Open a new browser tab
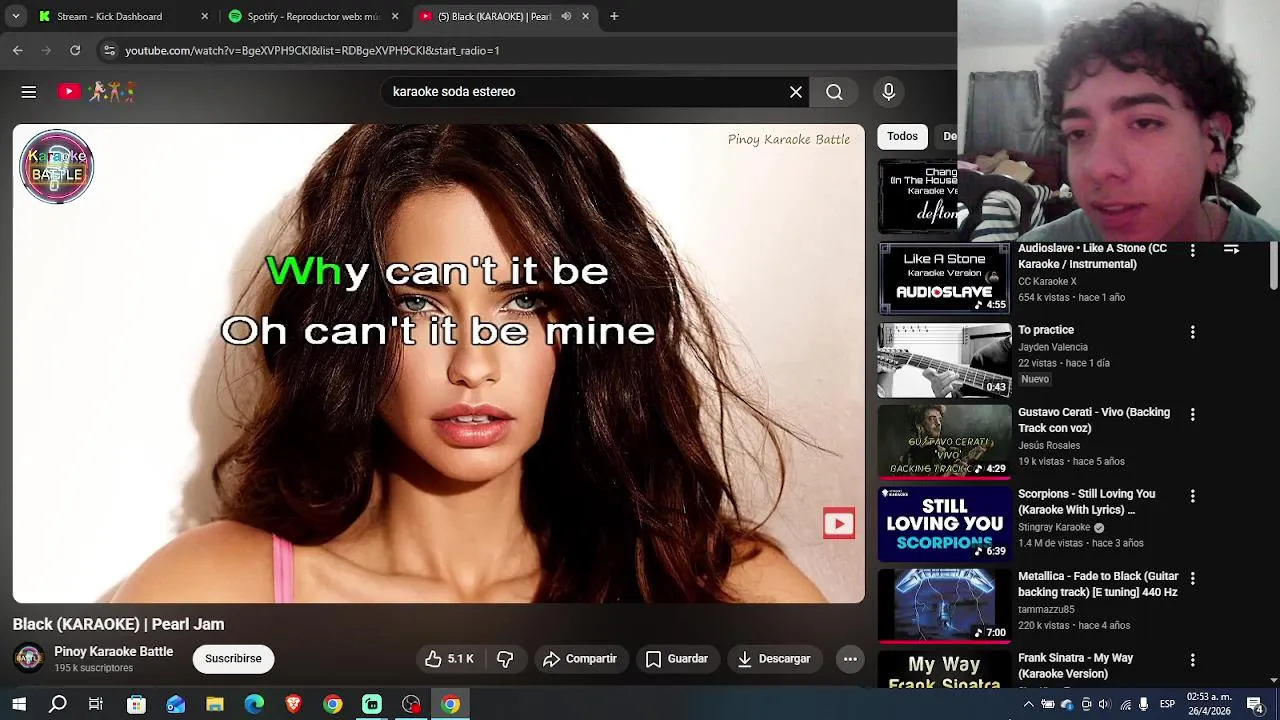Viewport: 1280px width, 720px height. click(x=614, y=16)
